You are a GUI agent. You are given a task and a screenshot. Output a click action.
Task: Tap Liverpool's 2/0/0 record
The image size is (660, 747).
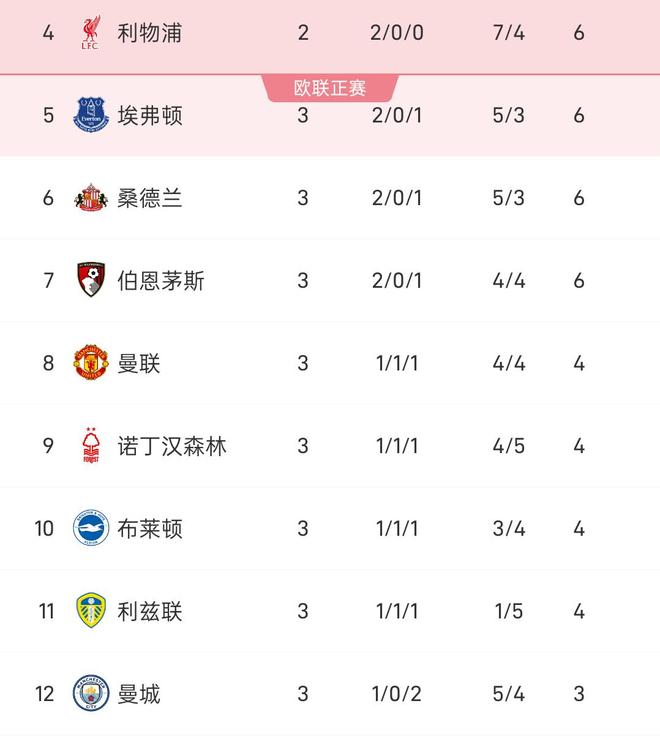(x=396, y=33)
